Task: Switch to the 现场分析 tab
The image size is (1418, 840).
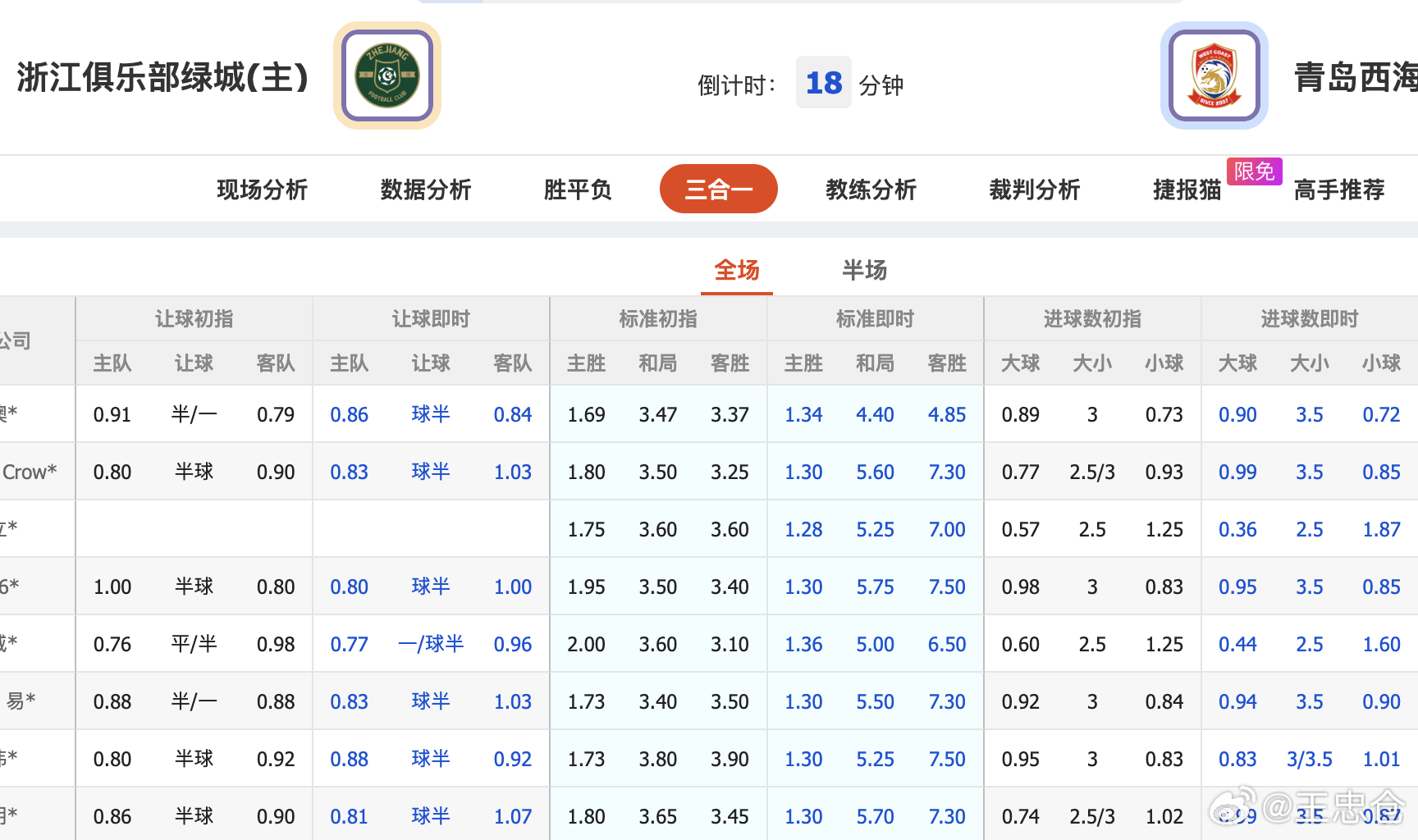Action: [261, 189]
